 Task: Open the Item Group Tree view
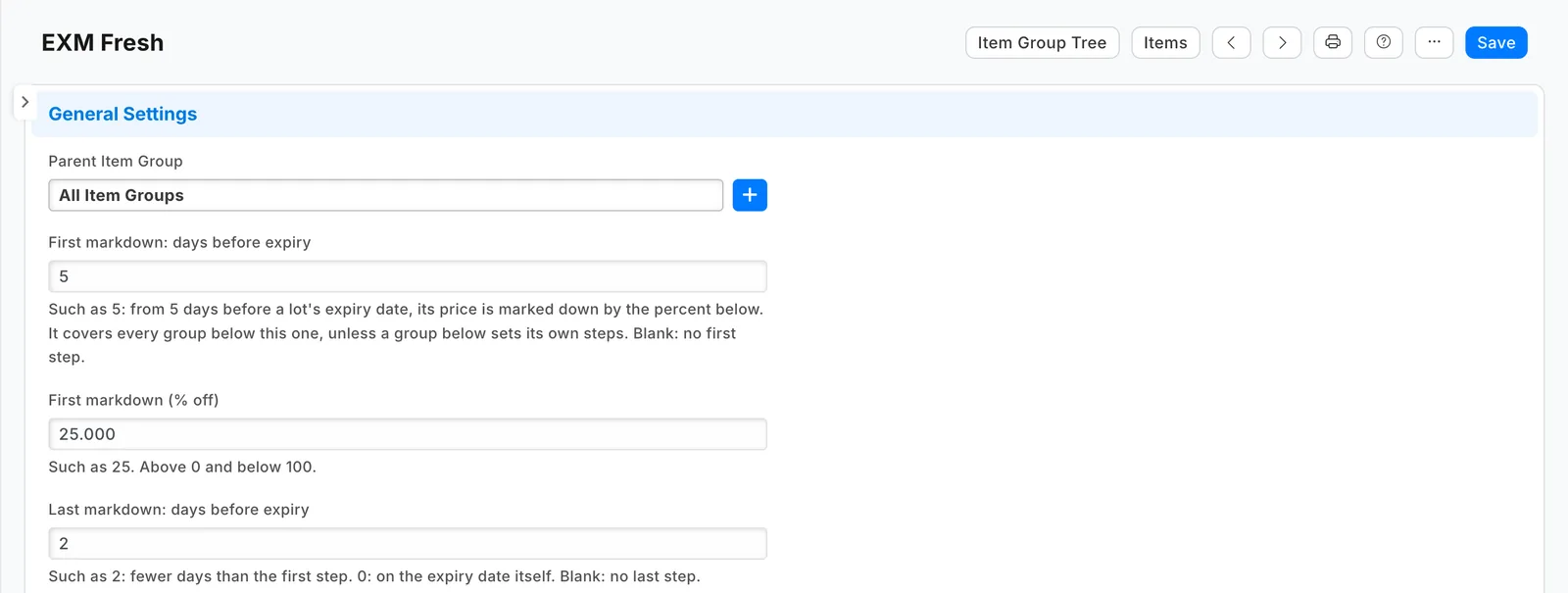pyautogui.click(x=1042, y=42)
